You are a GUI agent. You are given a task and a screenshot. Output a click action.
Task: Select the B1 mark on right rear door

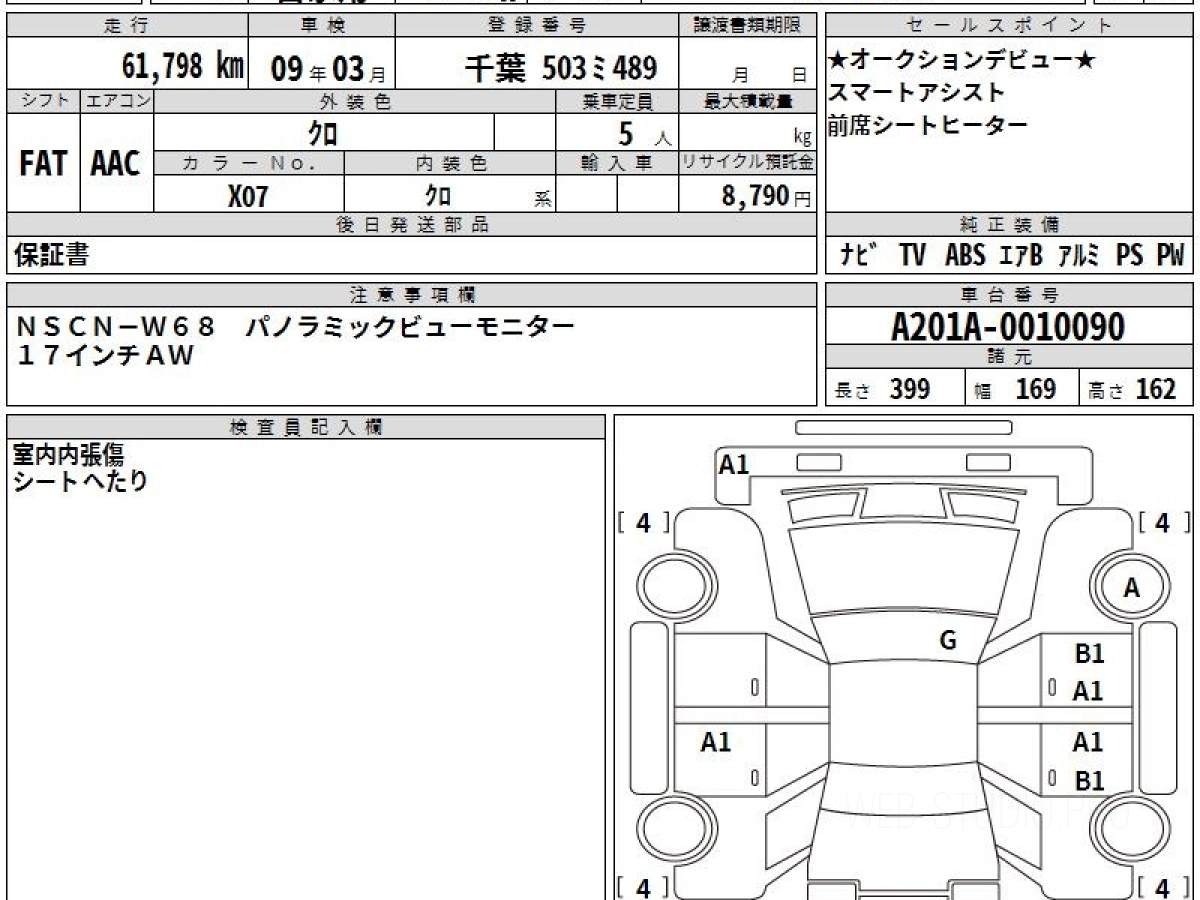pos(1089,781)
